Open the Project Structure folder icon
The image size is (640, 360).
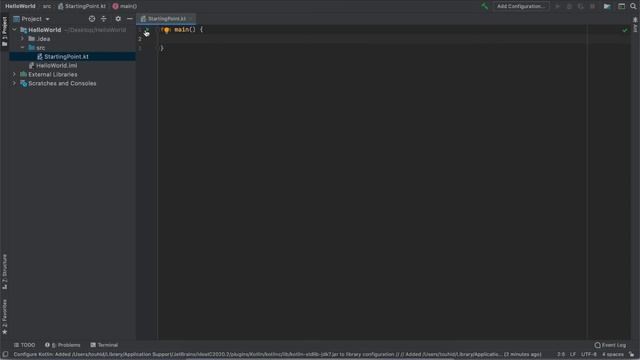coord(607,6)
